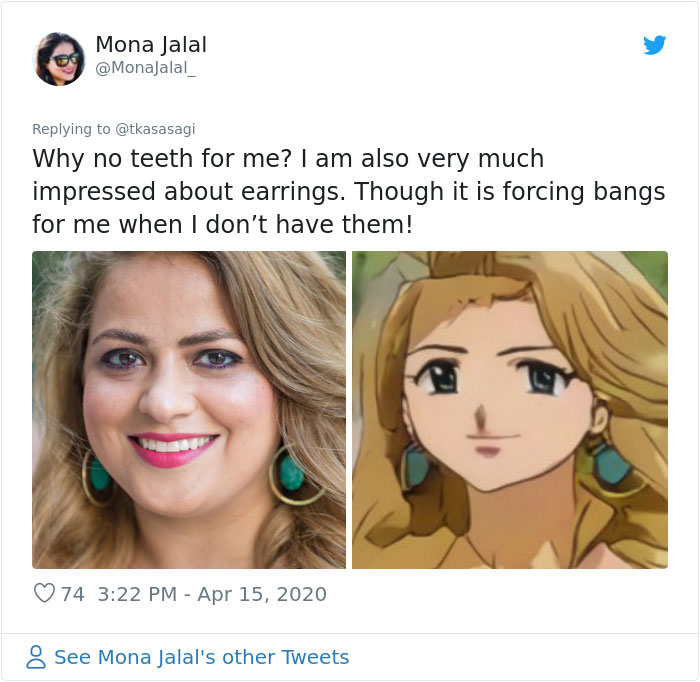View the anime-style portrait image
Image resolution: width=700 pixels, height=682 pixels.
pos(510,410)
